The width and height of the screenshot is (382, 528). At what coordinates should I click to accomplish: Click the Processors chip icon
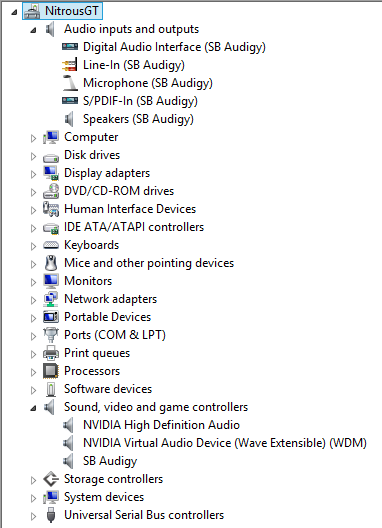[51, 371]
